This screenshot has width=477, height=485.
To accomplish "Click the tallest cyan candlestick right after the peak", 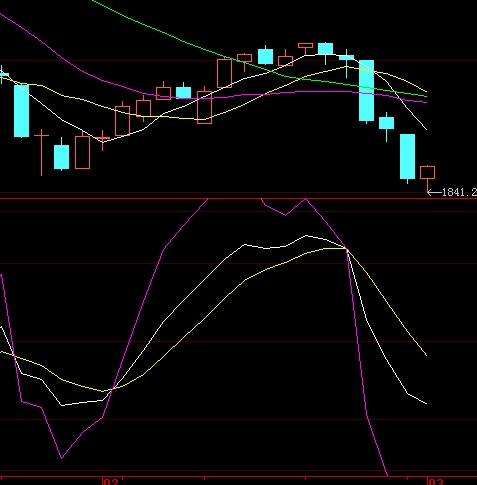I will coord(366,90).
